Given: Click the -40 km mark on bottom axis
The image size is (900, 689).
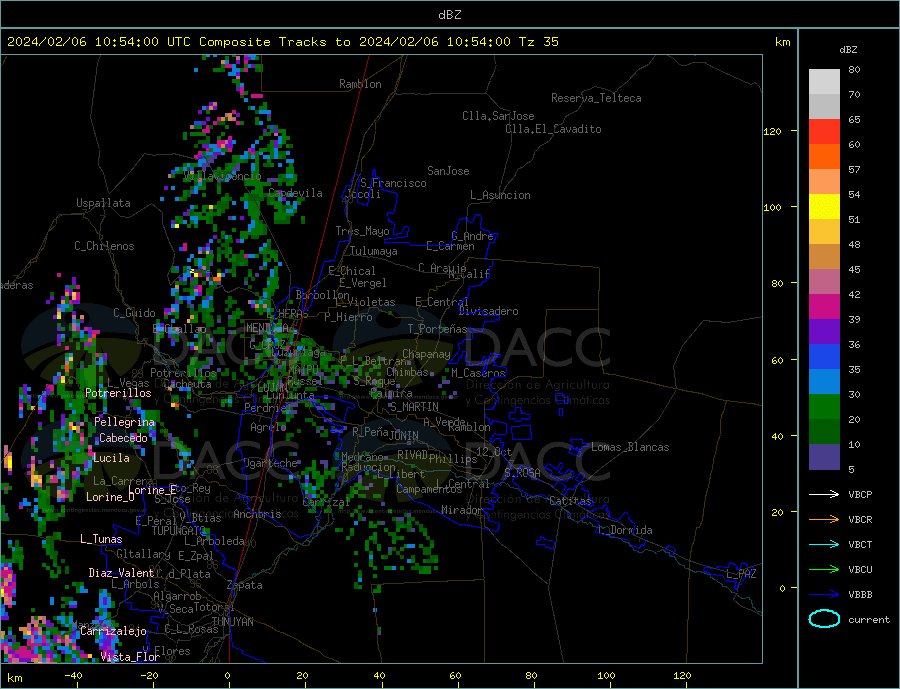Looking at the screenshot, I should point(73,676).
